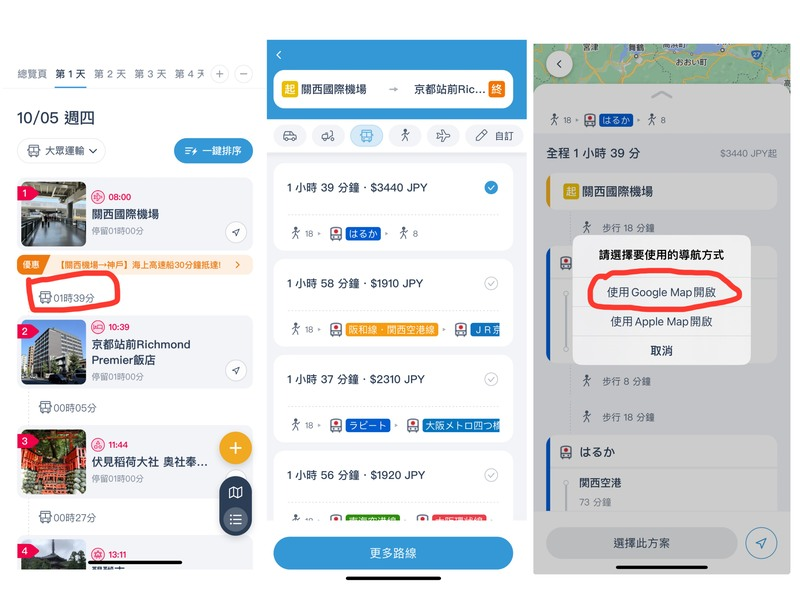Expand the route detail sheet chevron
800x600 pixels.
tap(662, 95)
